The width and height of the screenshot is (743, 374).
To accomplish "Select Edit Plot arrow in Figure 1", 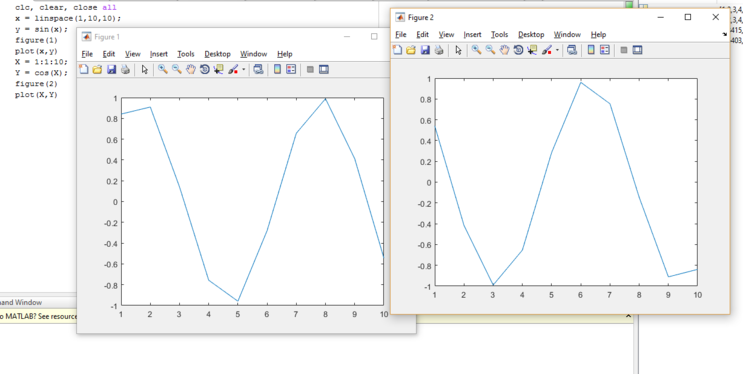I will (x=145, y=70).
